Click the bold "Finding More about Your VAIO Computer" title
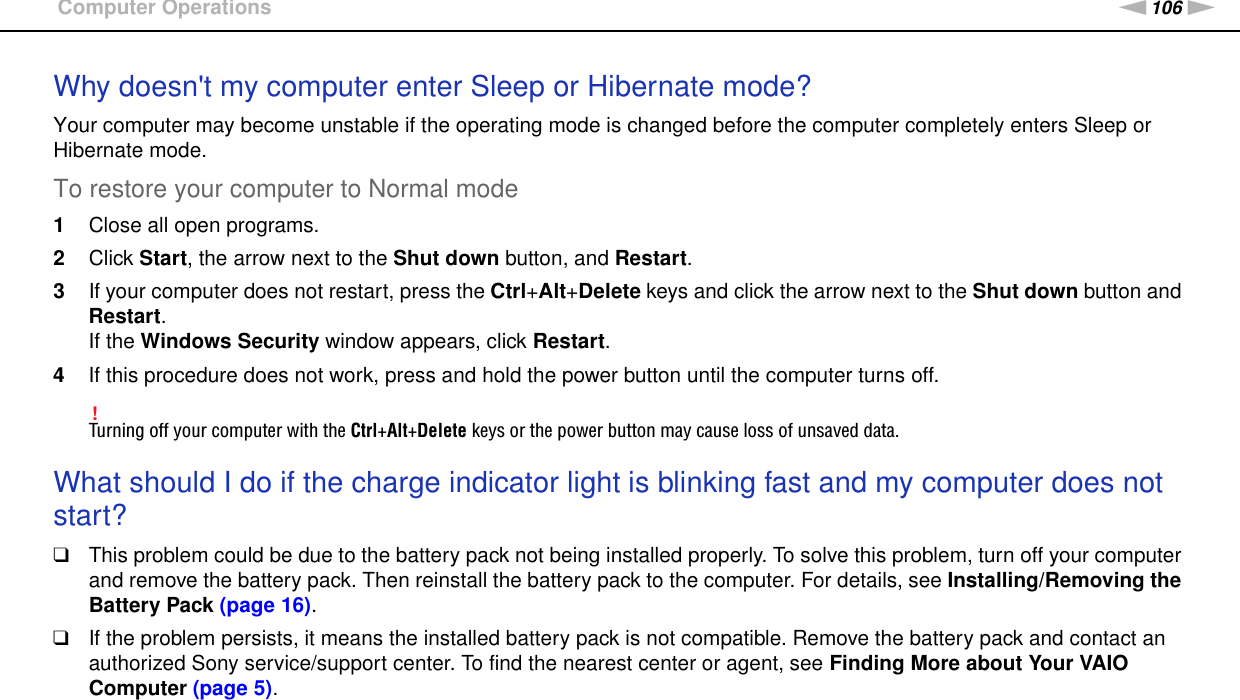 (978, 663)
